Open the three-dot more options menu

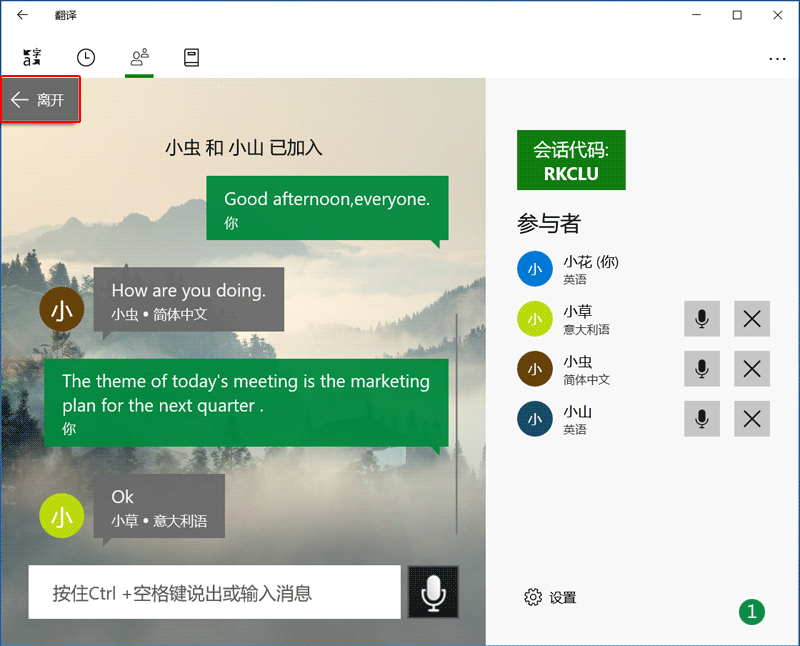tap(777, 59)
